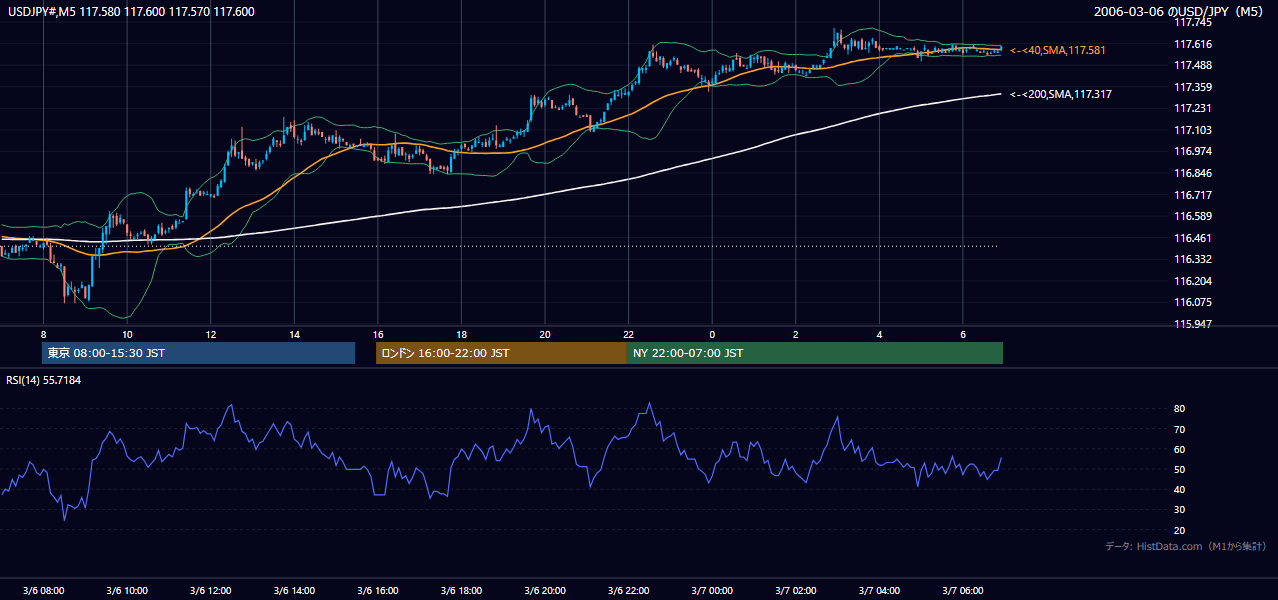The image size is (1278, 600).
Task: Click the 2006-03-06 USD/JPY (M5) chart title
Action: [x=1180, y=12]
